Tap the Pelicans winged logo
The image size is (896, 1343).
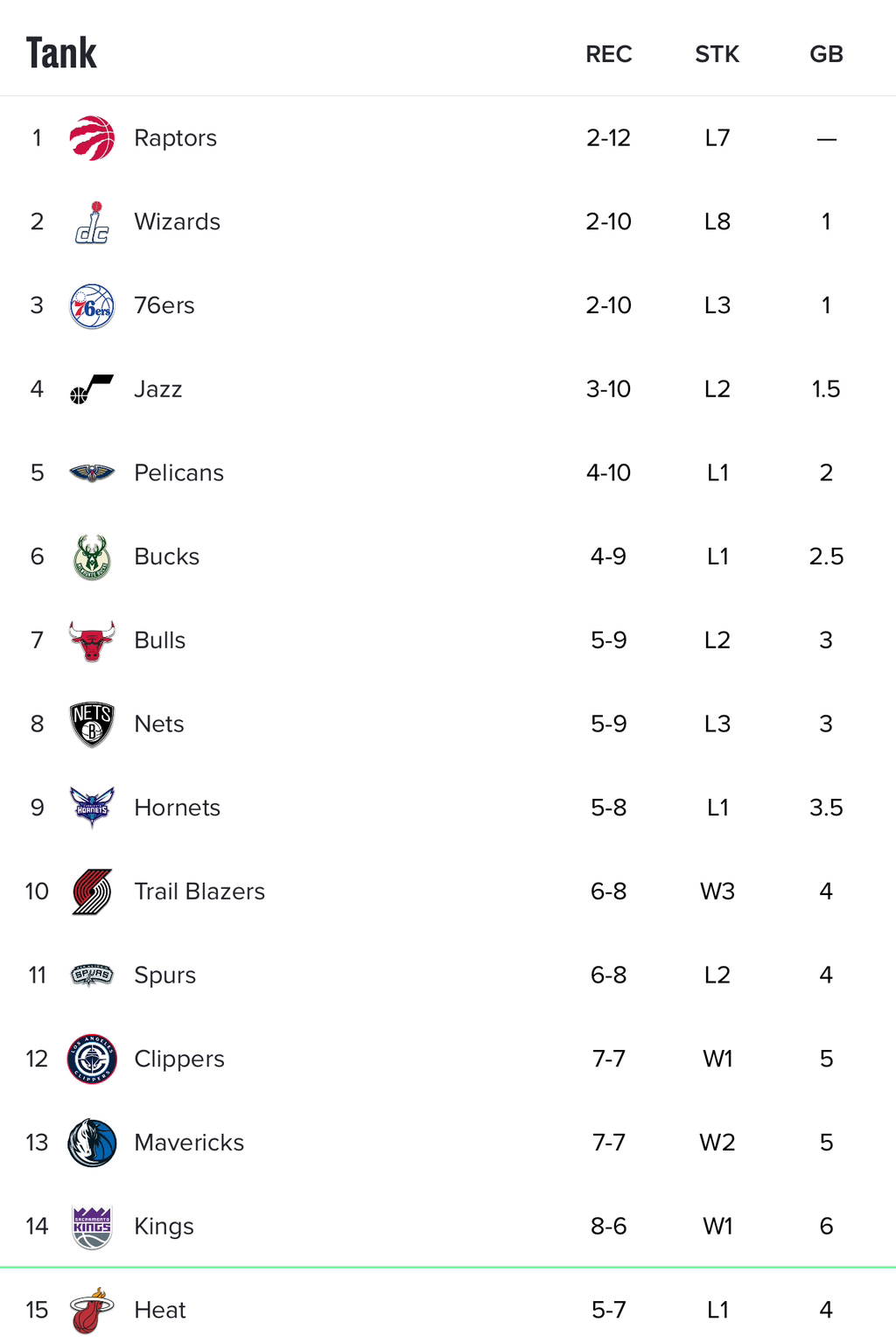92,473
